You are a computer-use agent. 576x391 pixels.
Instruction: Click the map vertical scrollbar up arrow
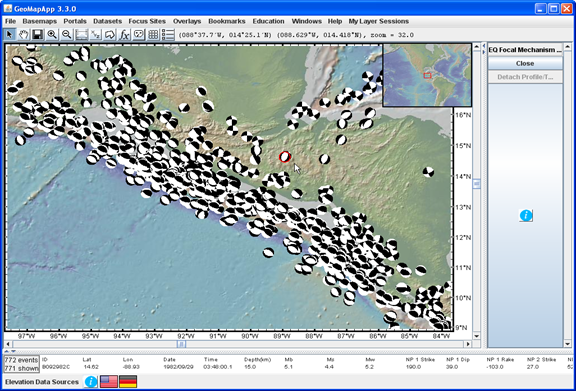(x=476, y=47)
